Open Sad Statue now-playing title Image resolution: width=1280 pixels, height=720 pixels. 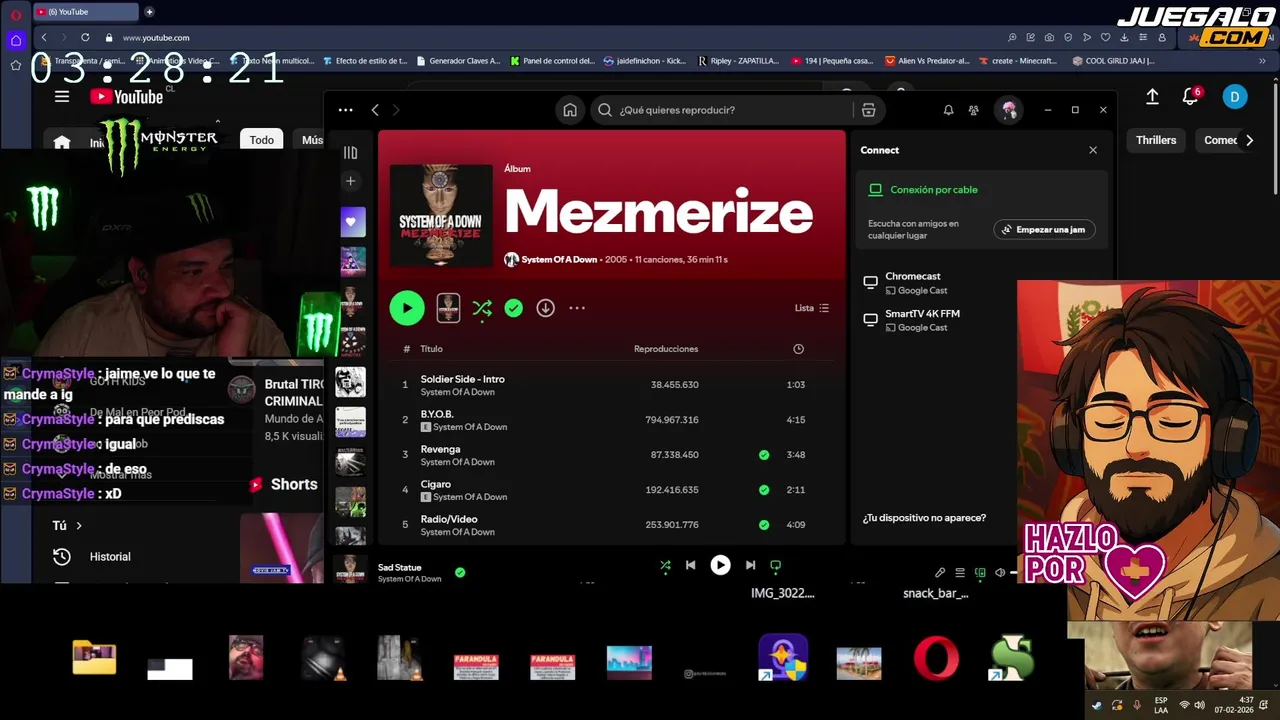point(399,568)
